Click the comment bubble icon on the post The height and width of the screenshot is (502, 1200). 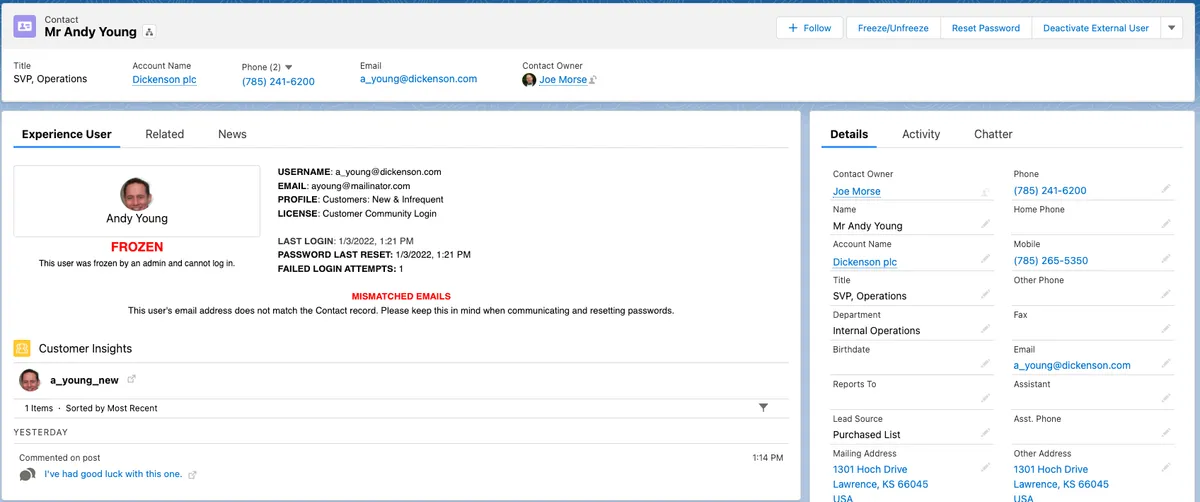pyautogui.click(x=28, y=474)
